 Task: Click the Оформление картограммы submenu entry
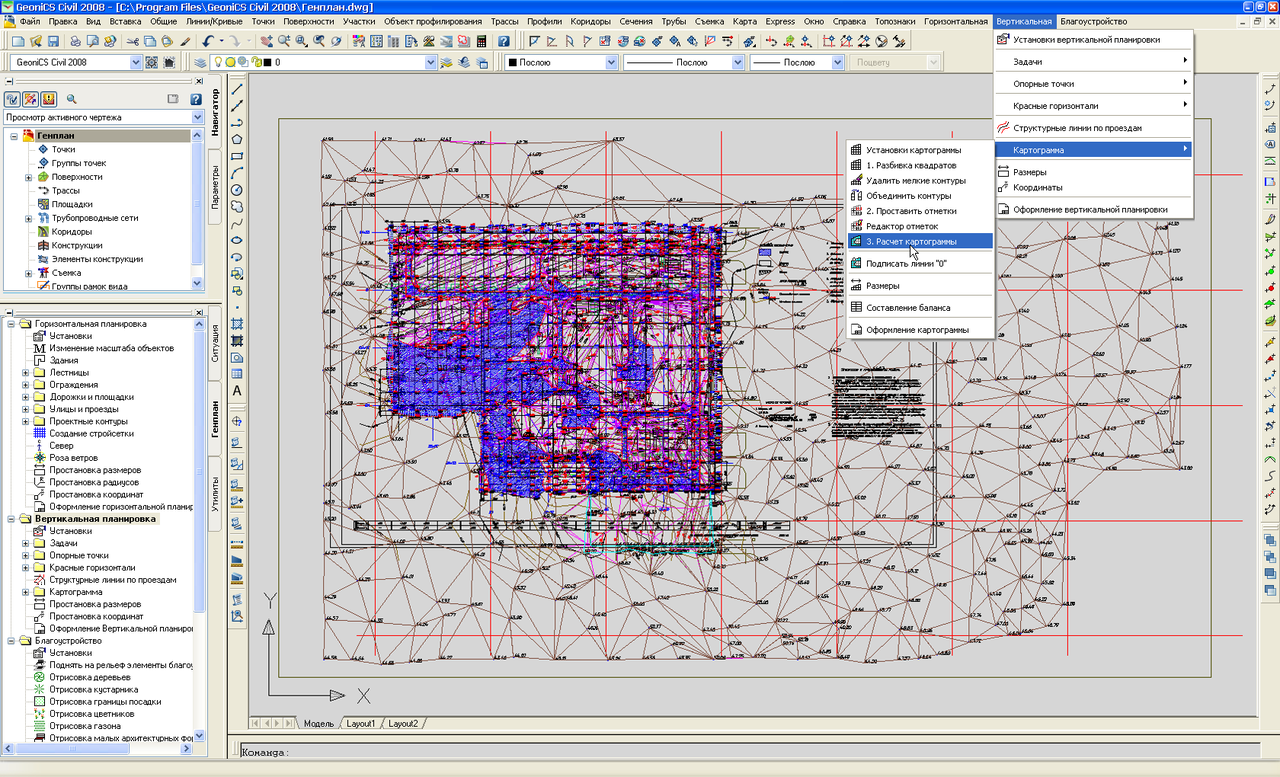(x=919, y=330)
